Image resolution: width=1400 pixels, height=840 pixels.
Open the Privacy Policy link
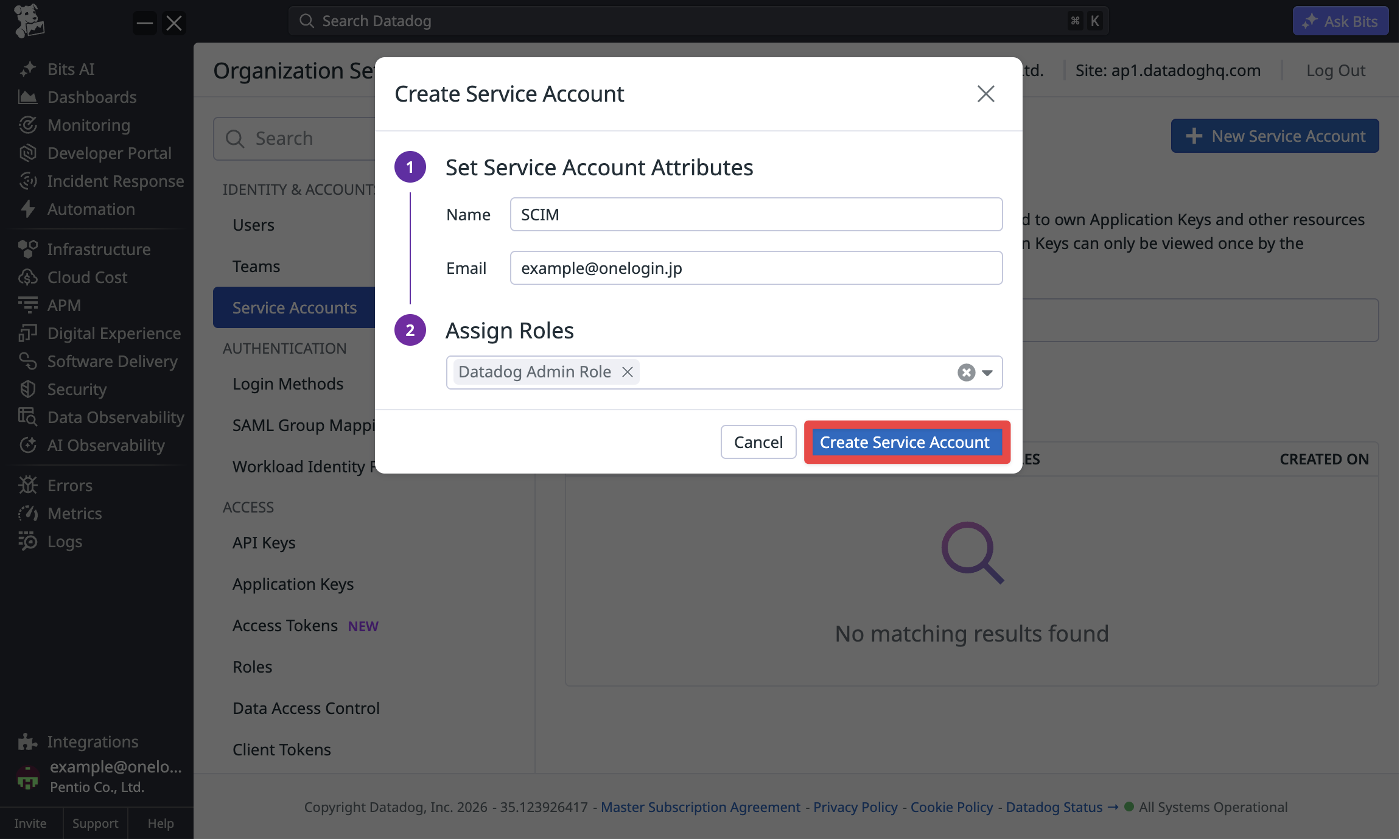coord(855,807)
